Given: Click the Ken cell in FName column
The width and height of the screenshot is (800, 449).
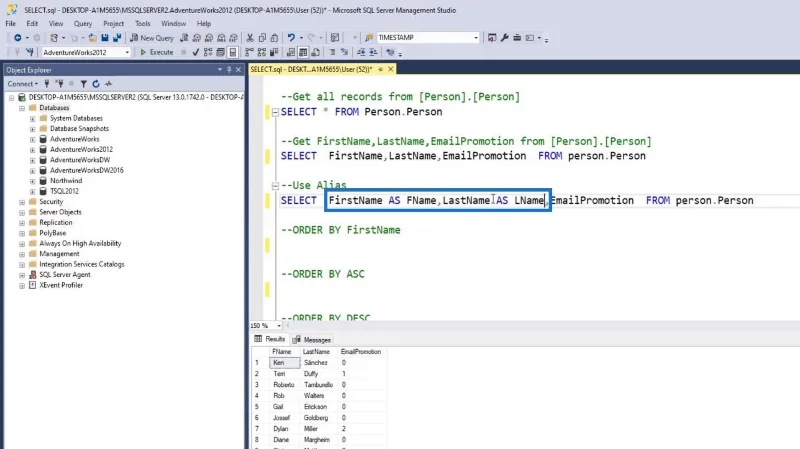Looking at the screenshot, I should tap(285, 363).
